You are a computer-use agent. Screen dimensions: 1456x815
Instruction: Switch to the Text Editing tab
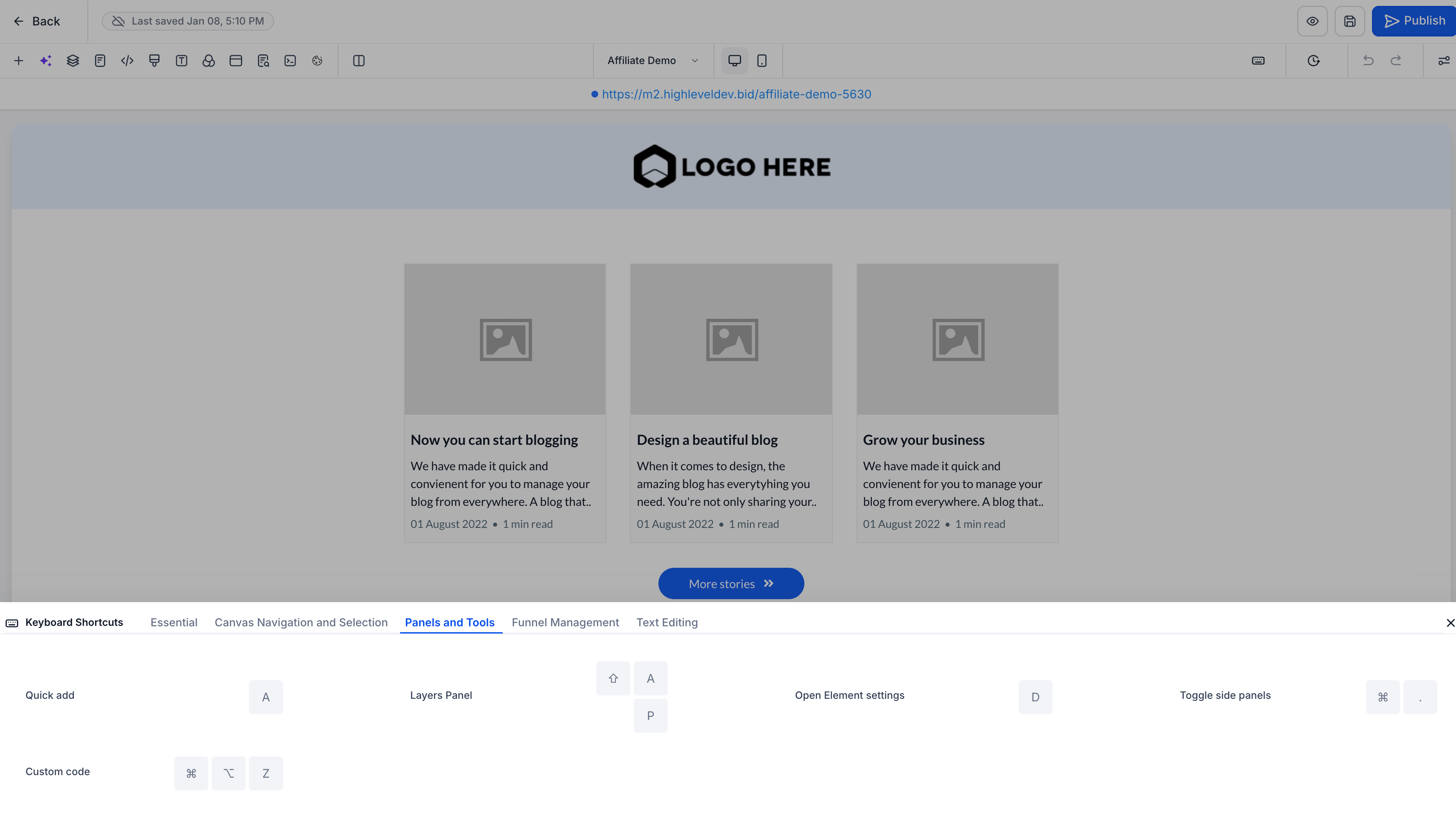point(667,622)
